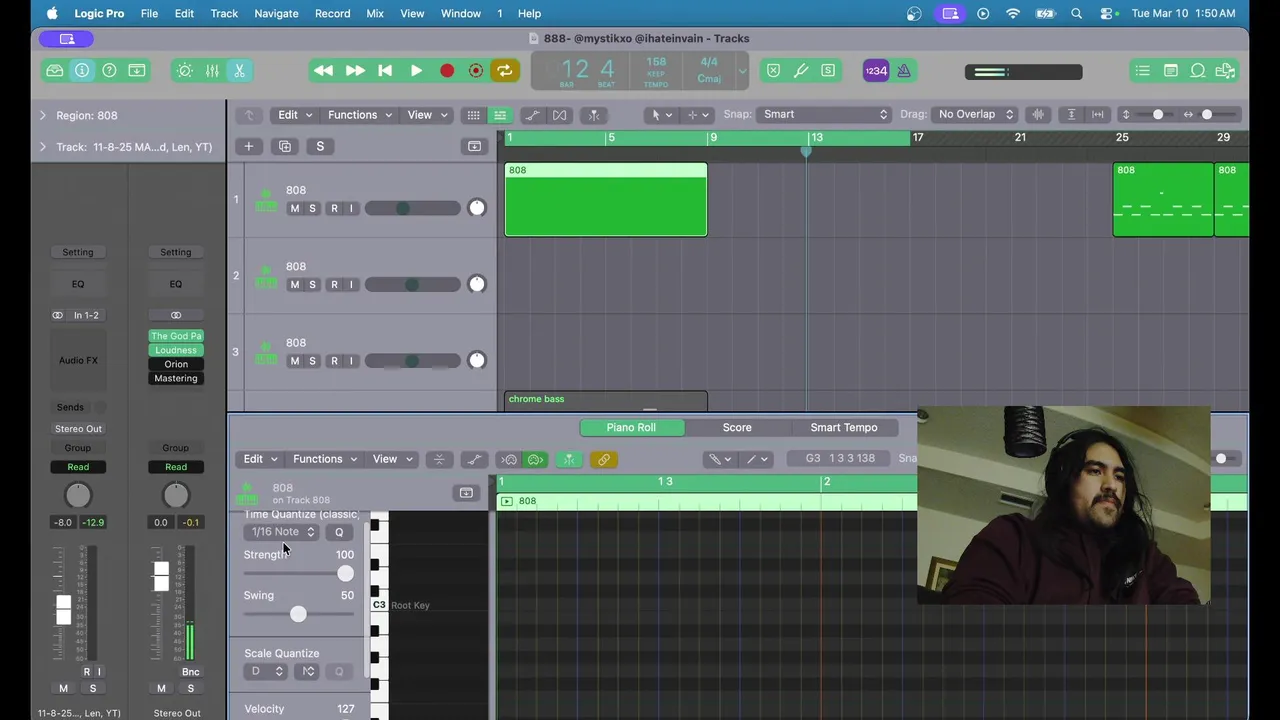Click the add track plus button
The width and height of the screenshot is (1280, 720).
point(248,147)
